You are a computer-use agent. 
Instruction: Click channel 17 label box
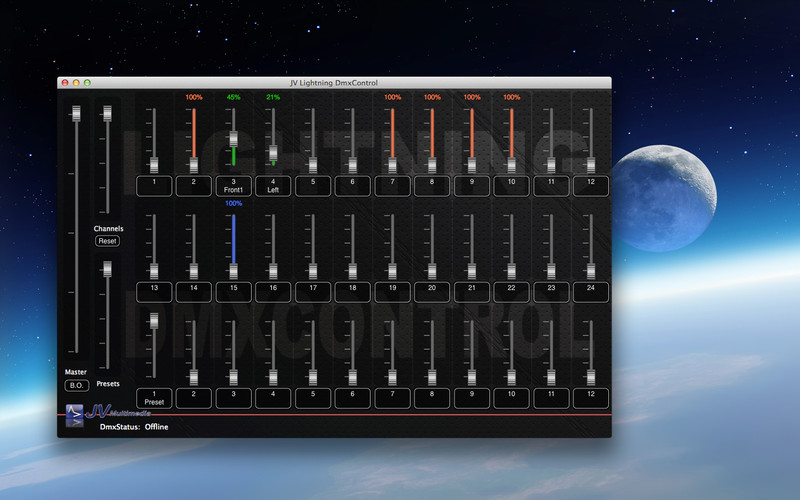point(313,292)
